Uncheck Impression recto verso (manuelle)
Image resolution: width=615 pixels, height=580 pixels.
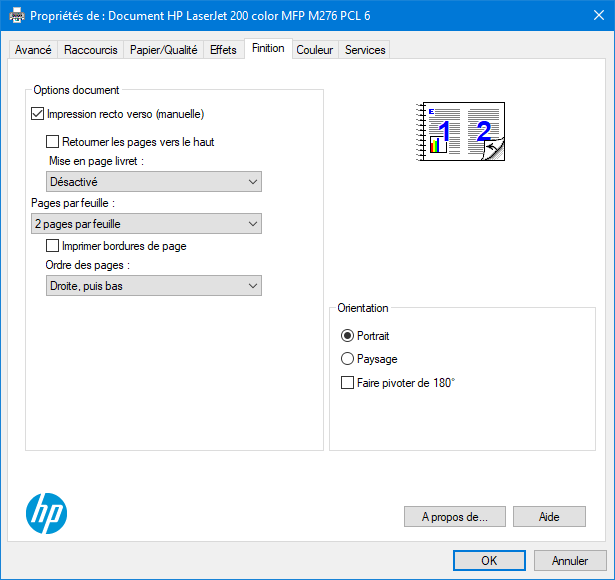click(39, 114)
